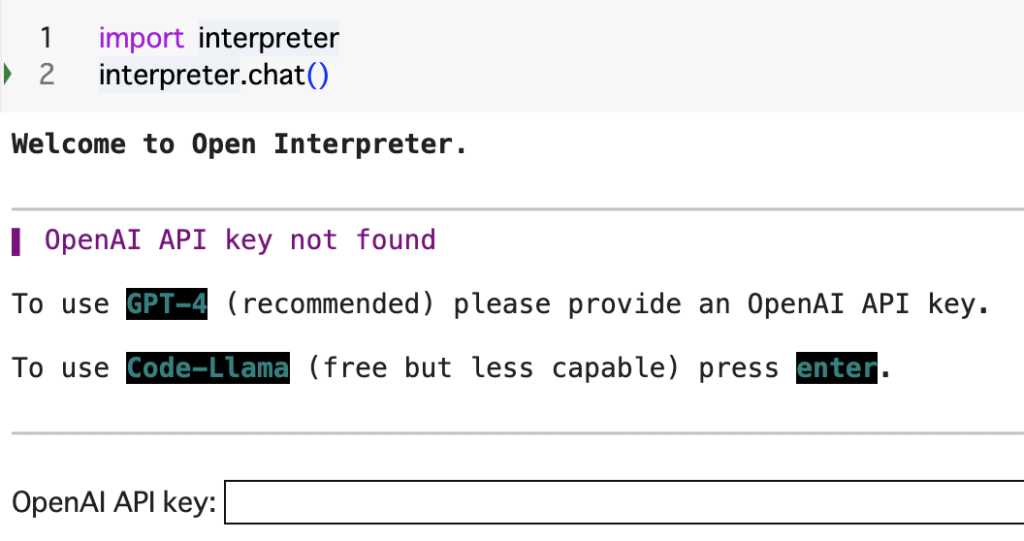
Task: Click the '(recommended)' text in the output
Action: pyautogui.click(x=330, y=304)
